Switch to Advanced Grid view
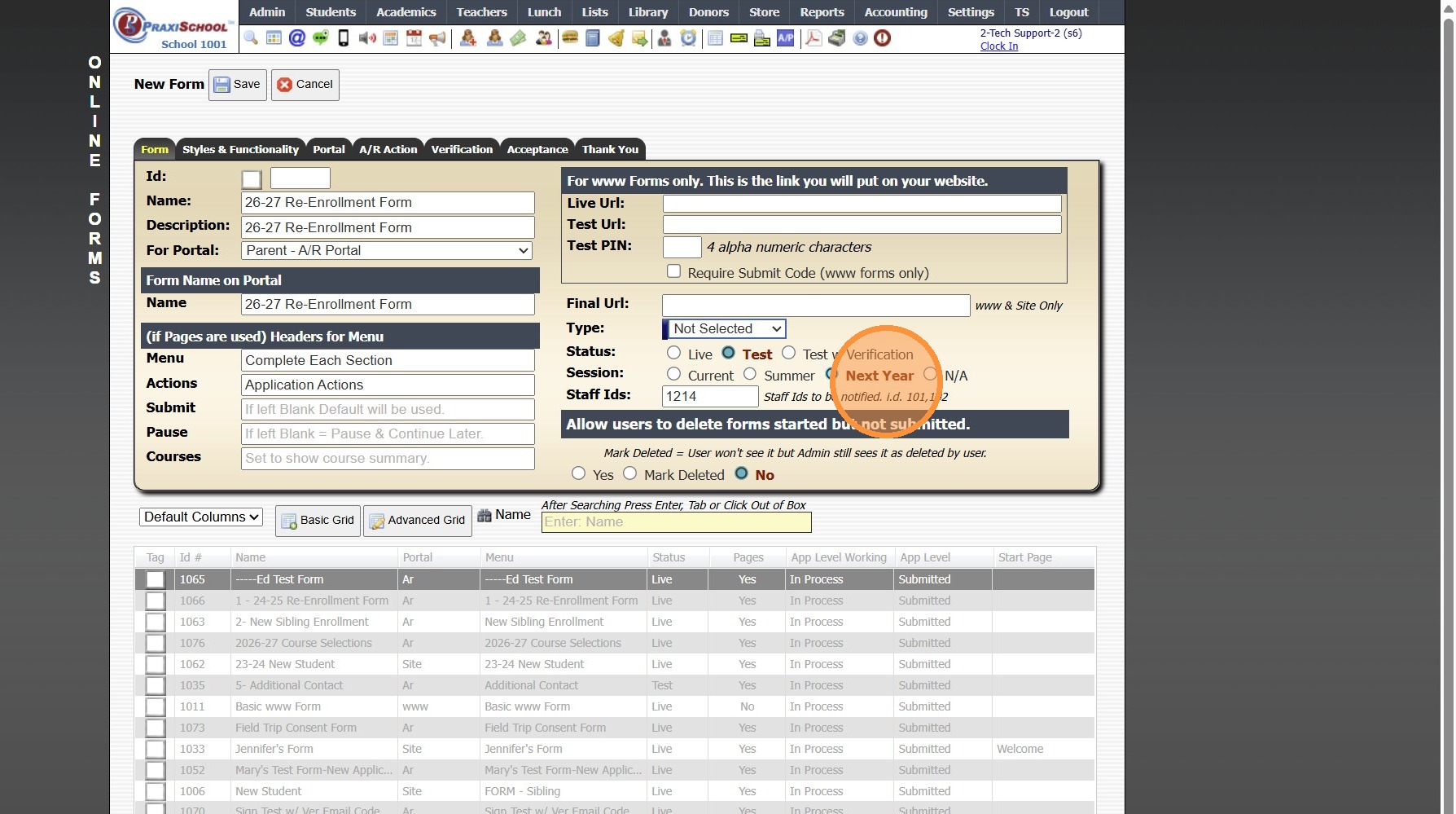The image size is (1456, 814). pos(418,521)
